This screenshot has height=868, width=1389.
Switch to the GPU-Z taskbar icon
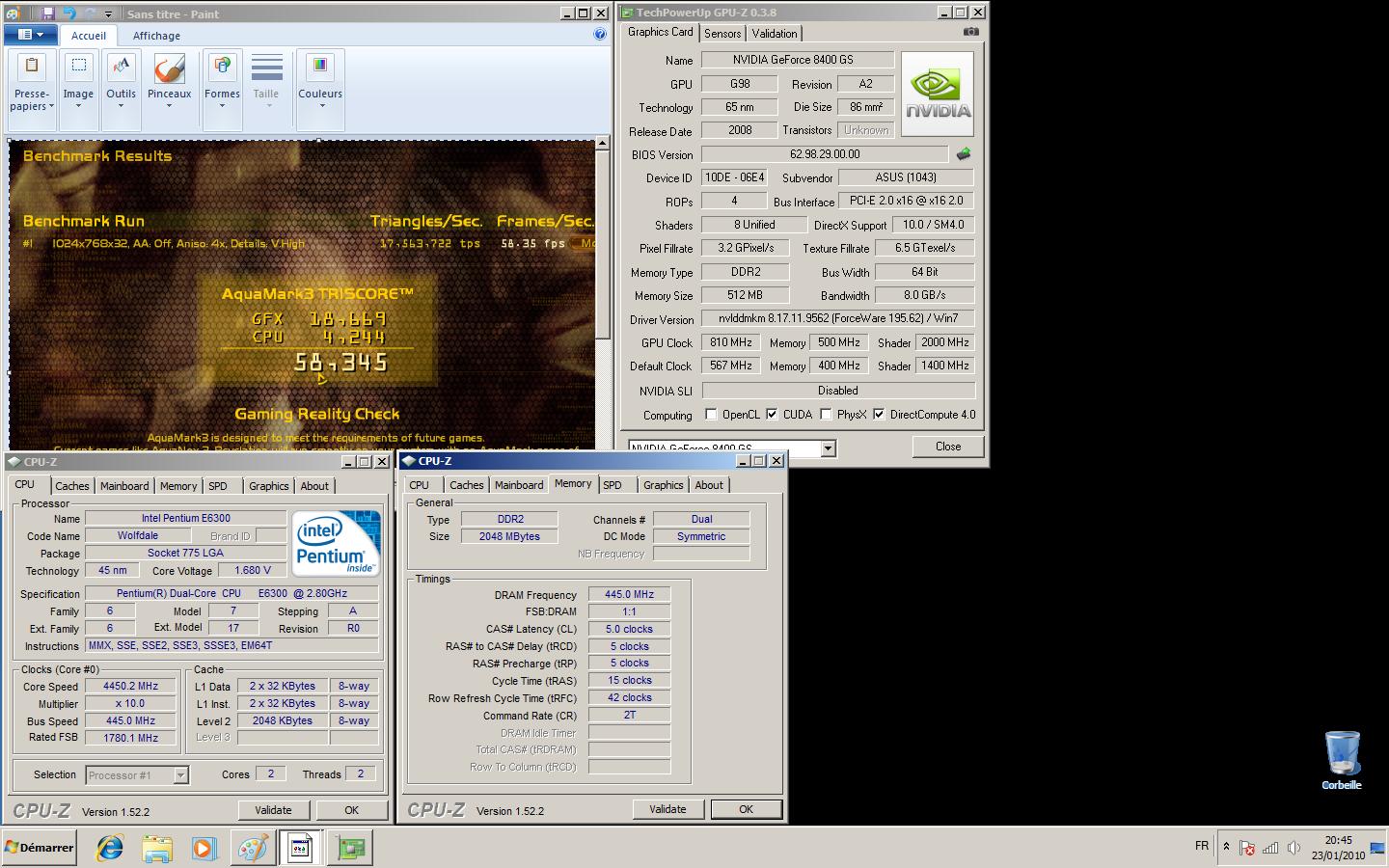(x=351, y=848)
